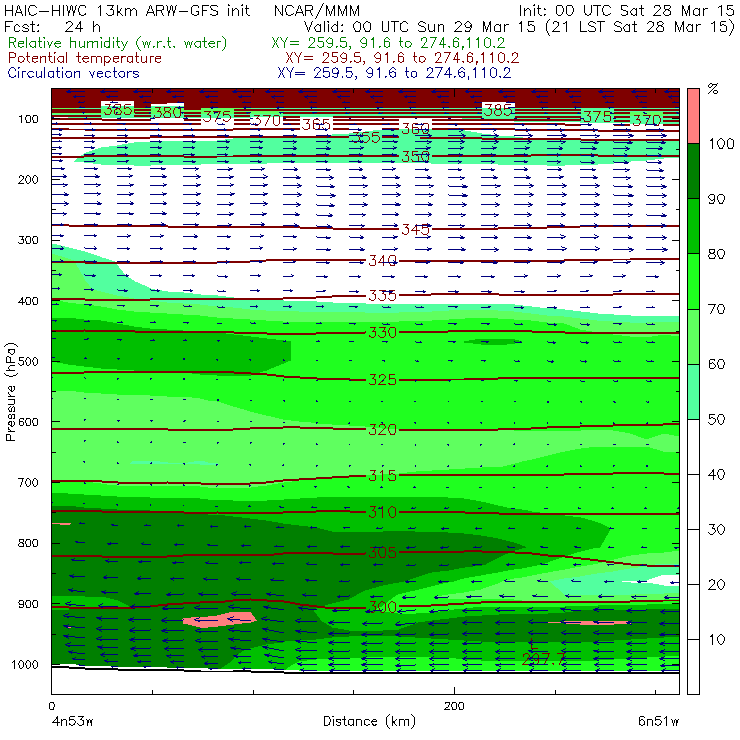Click the '0' distance axis tick label

51,706
